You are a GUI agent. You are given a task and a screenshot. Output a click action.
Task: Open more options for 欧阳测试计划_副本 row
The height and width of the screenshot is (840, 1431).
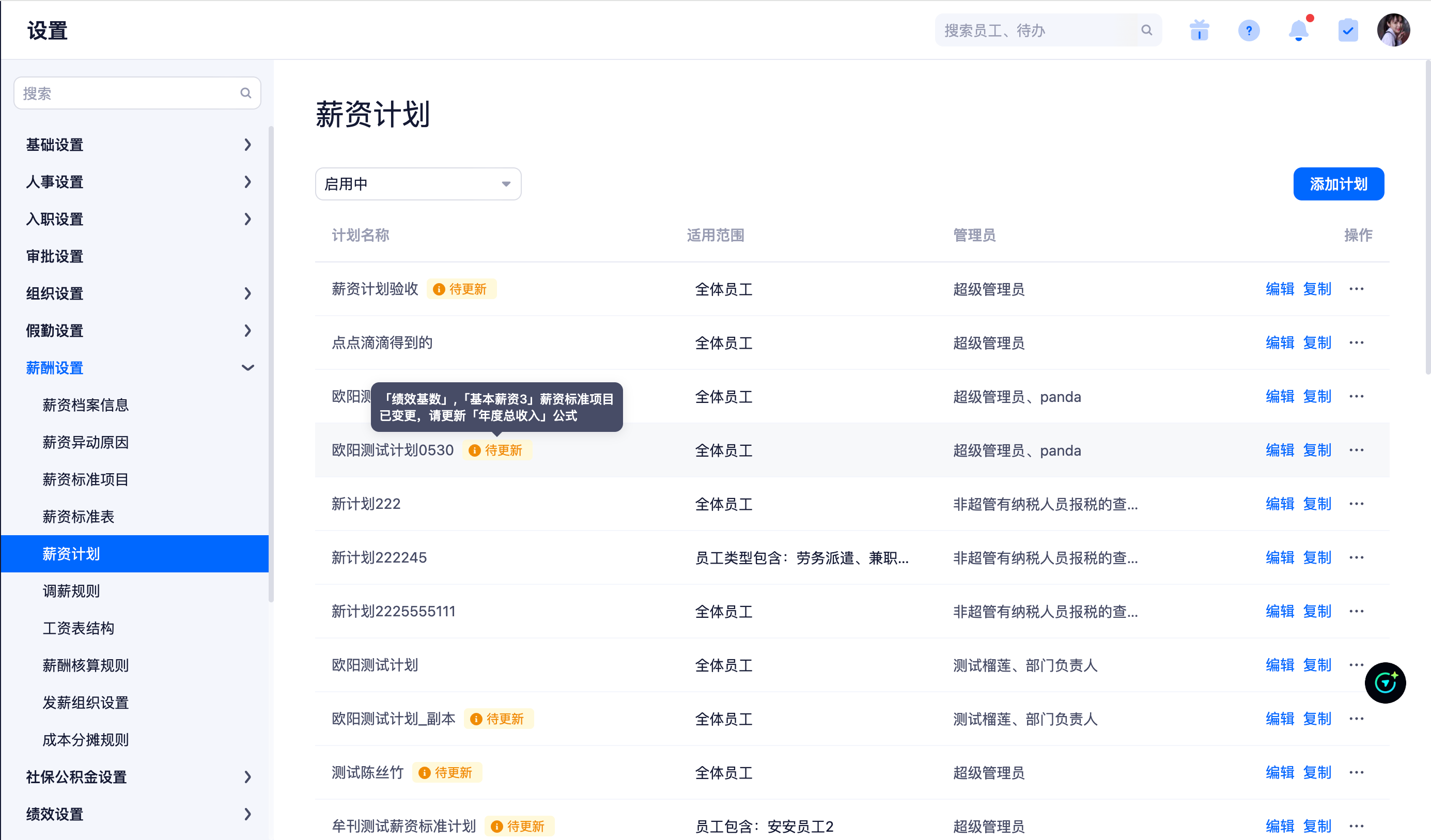[x=1356, y=719]
